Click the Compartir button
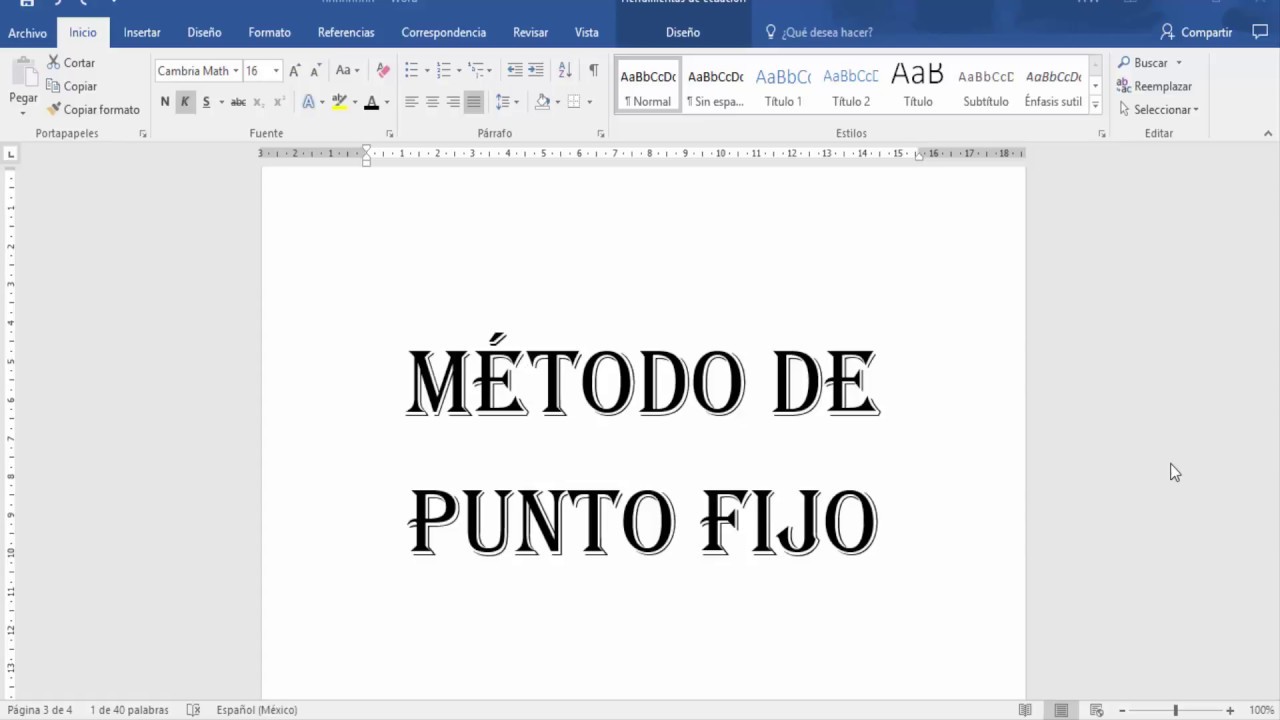Screen dimensions: 1280x720 [x=1196, y=32]
